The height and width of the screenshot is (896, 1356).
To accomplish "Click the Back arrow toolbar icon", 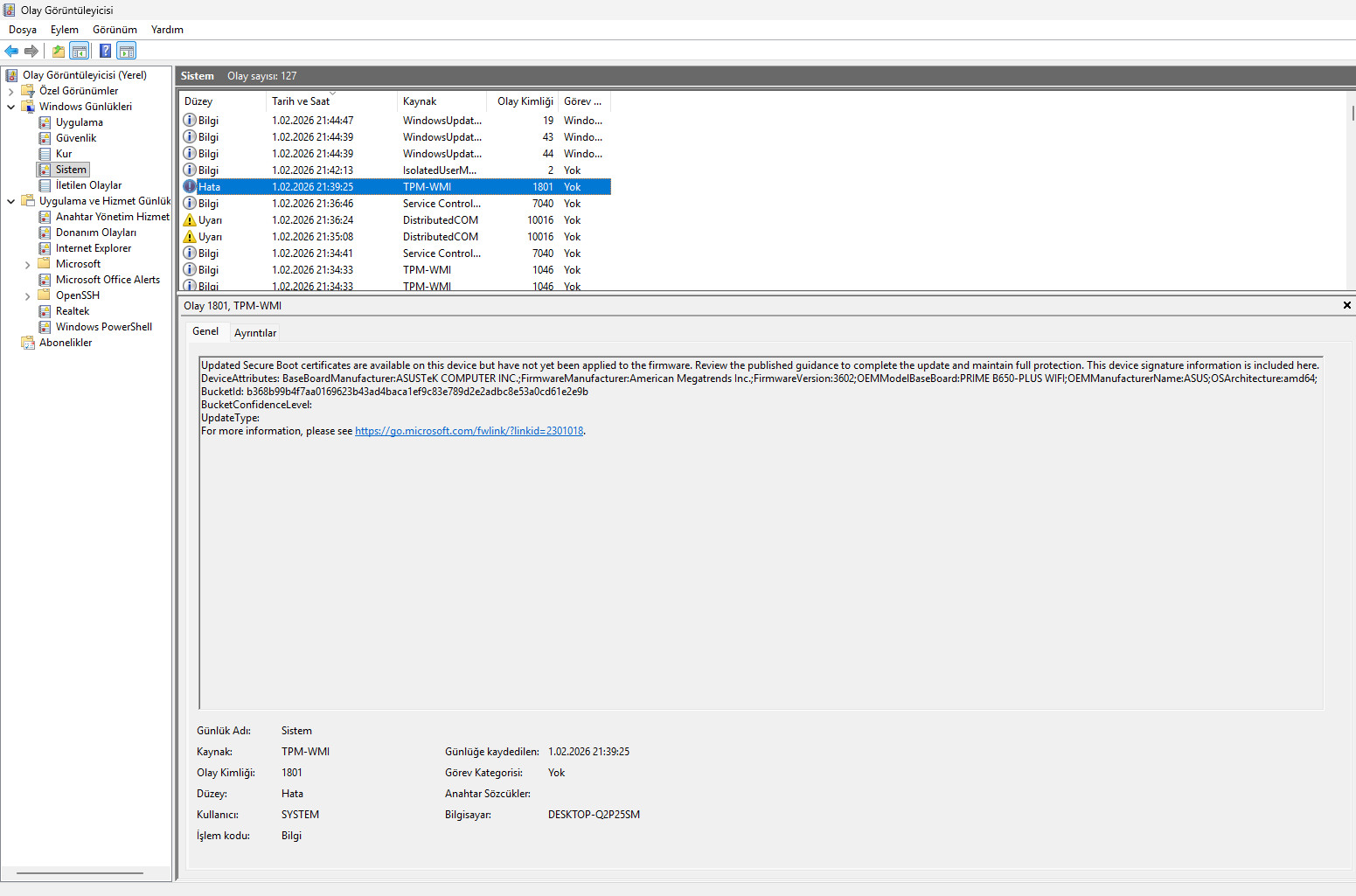I will click(11, 51).
